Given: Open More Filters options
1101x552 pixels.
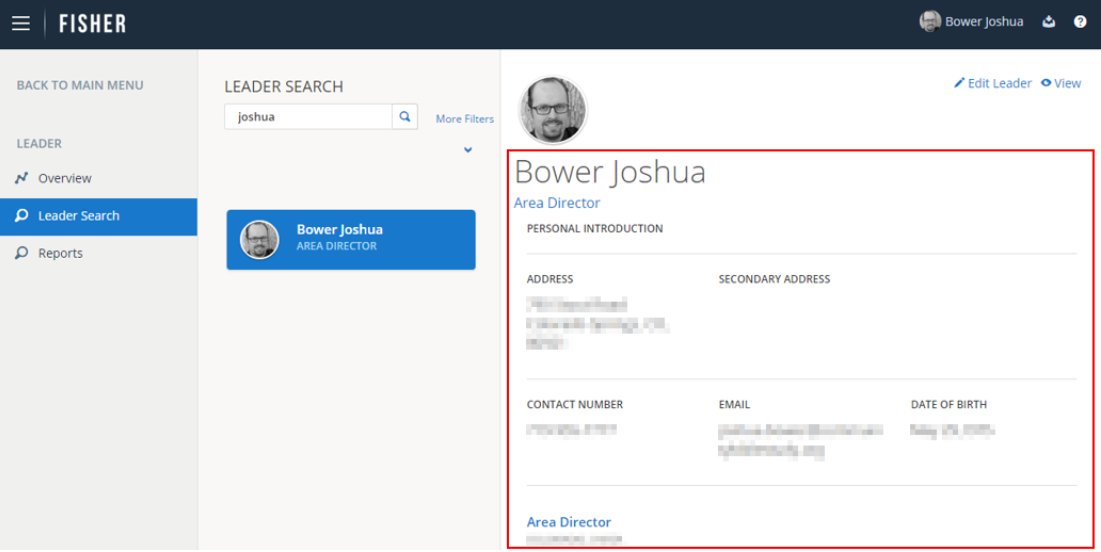Looking at the screenshot, I should [x=464, y=119].
